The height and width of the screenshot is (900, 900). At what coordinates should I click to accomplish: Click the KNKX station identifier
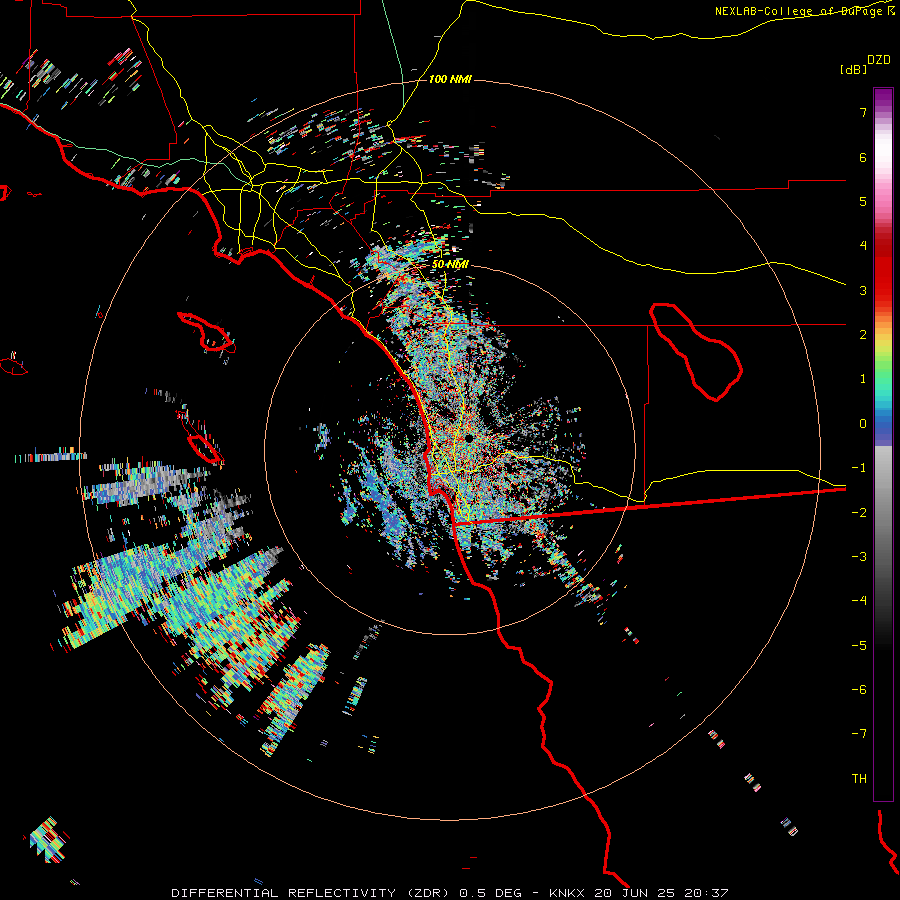(x=568, y=893)
